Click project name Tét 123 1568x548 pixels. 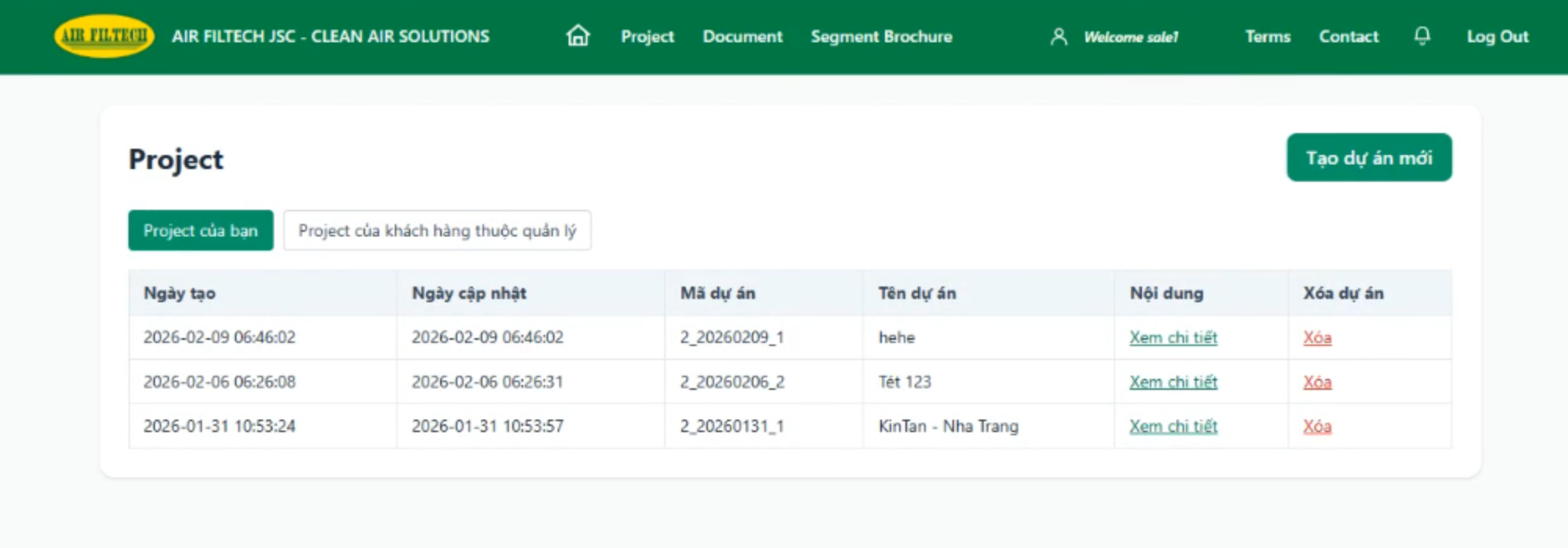(x=905, y=382)
